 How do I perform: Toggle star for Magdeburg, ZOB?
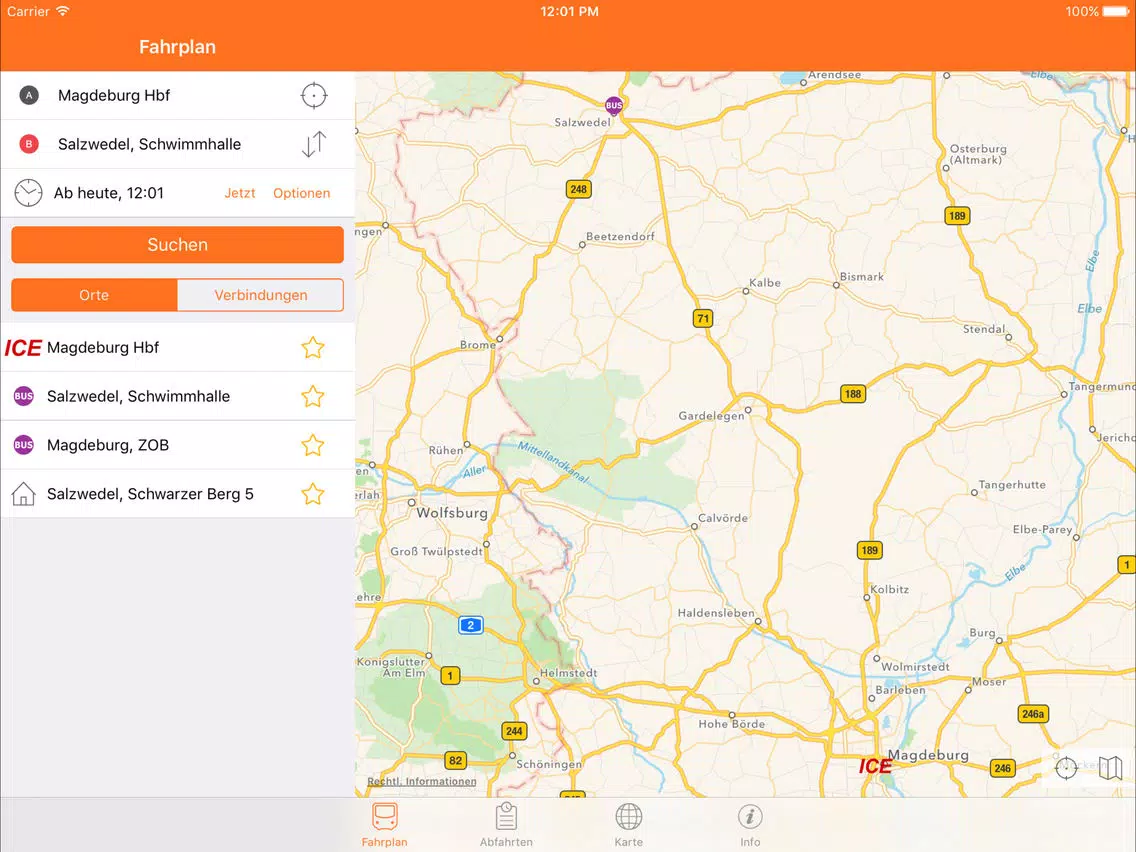click(x=313, y=445)
